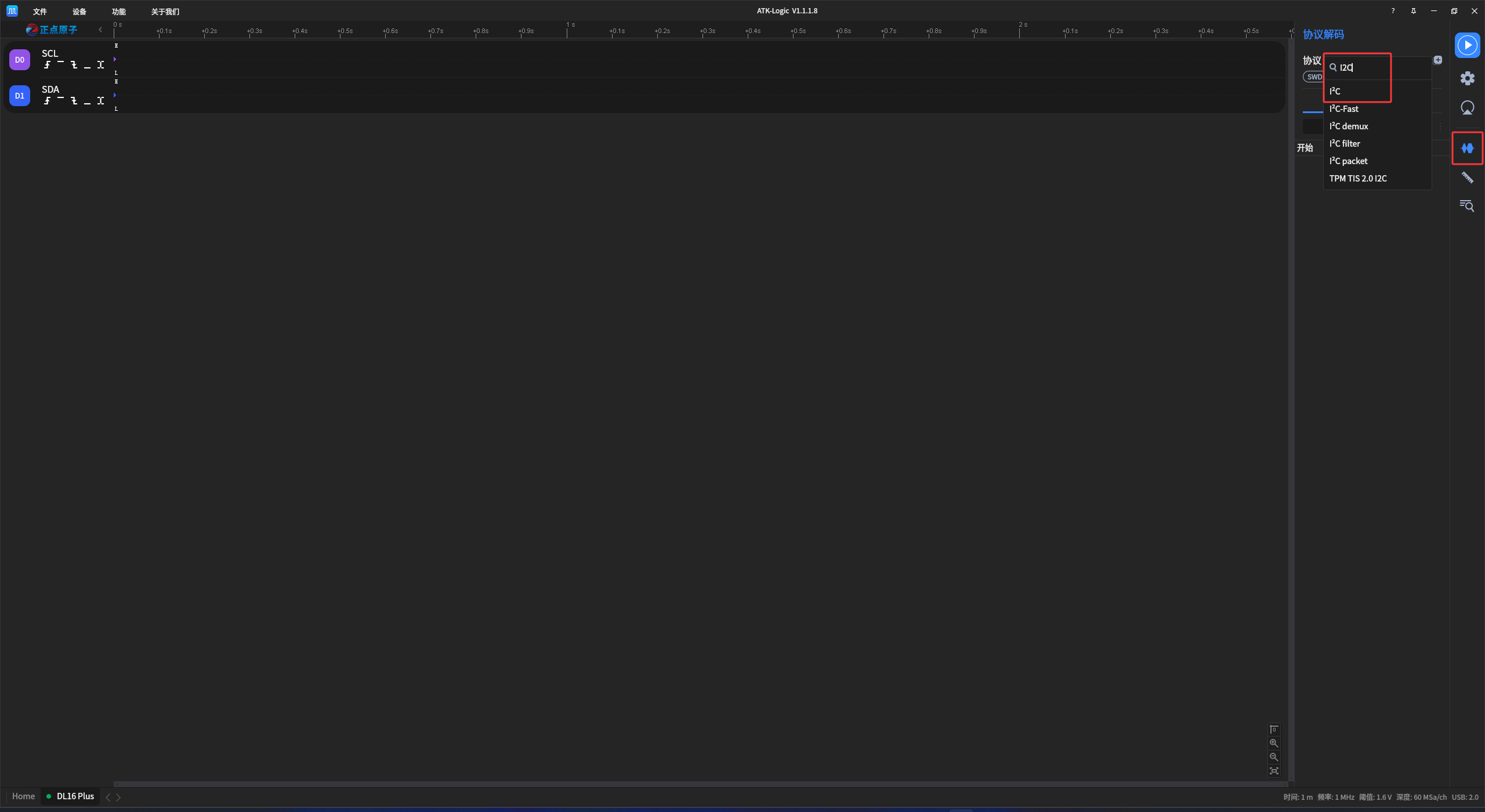Set either-edge trigger on SDA
Image resolution: width=1485 pixels, height=812 pixels.
point(100,101)
